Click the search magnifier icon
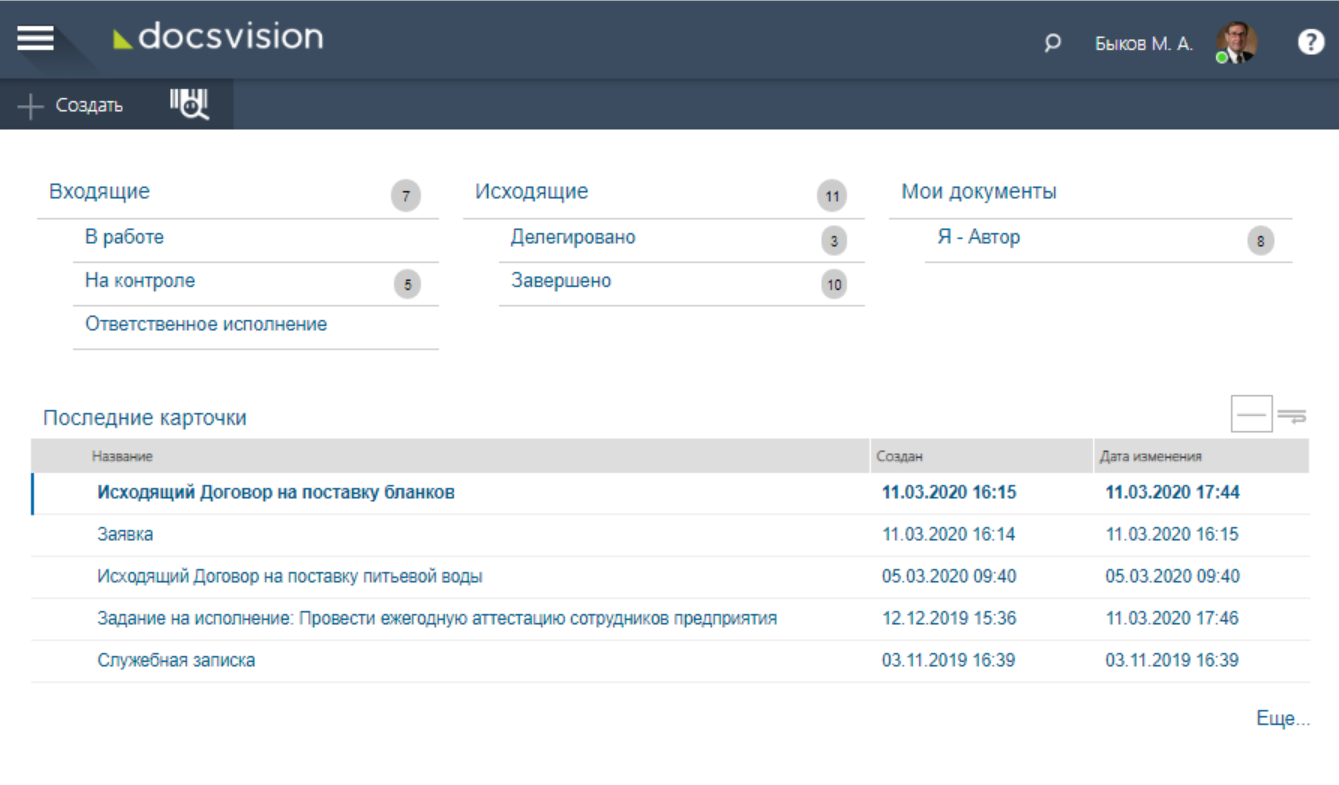 point(1052,43)
